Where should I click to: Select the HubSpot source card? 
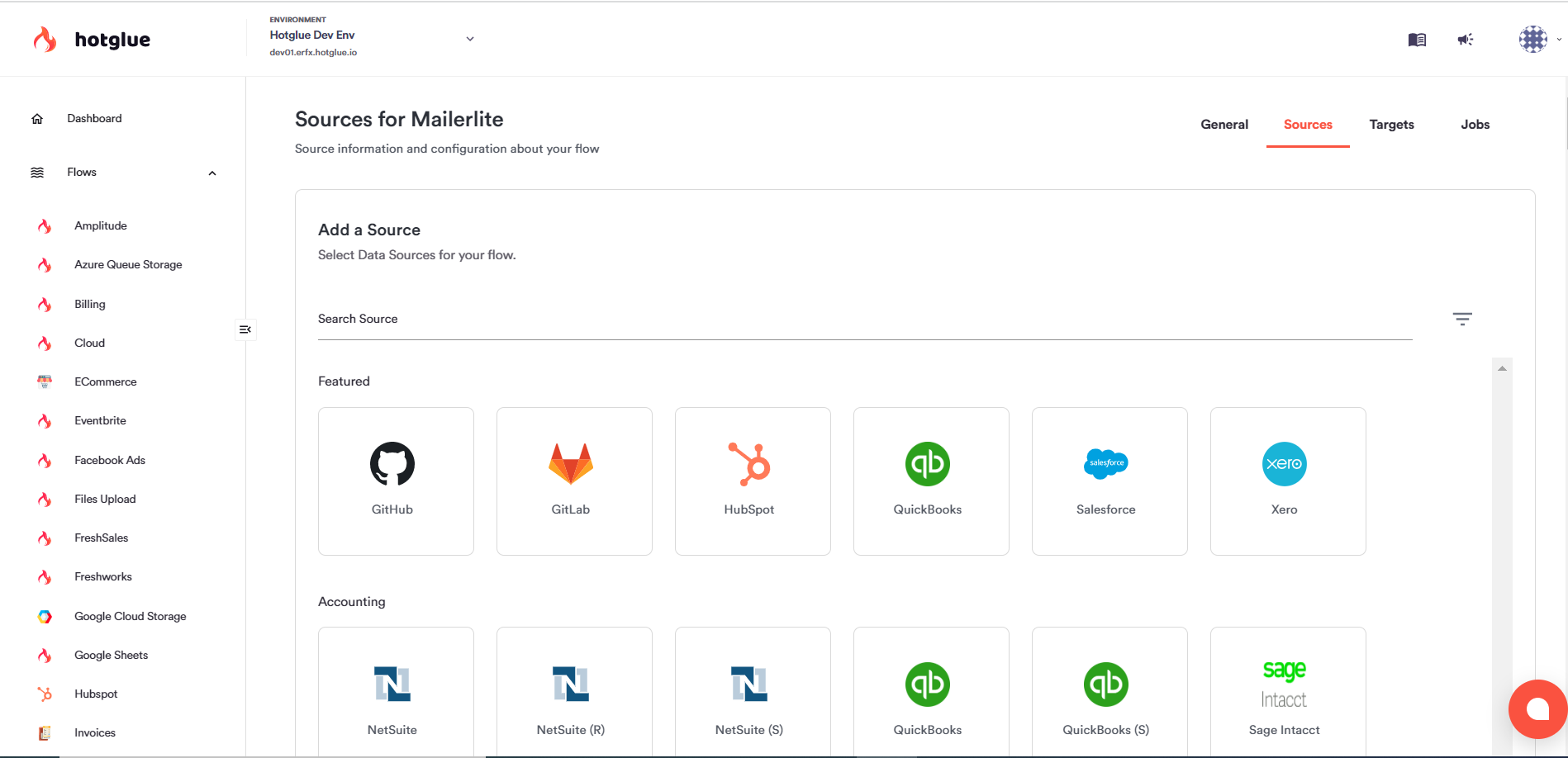click(753, 481)
